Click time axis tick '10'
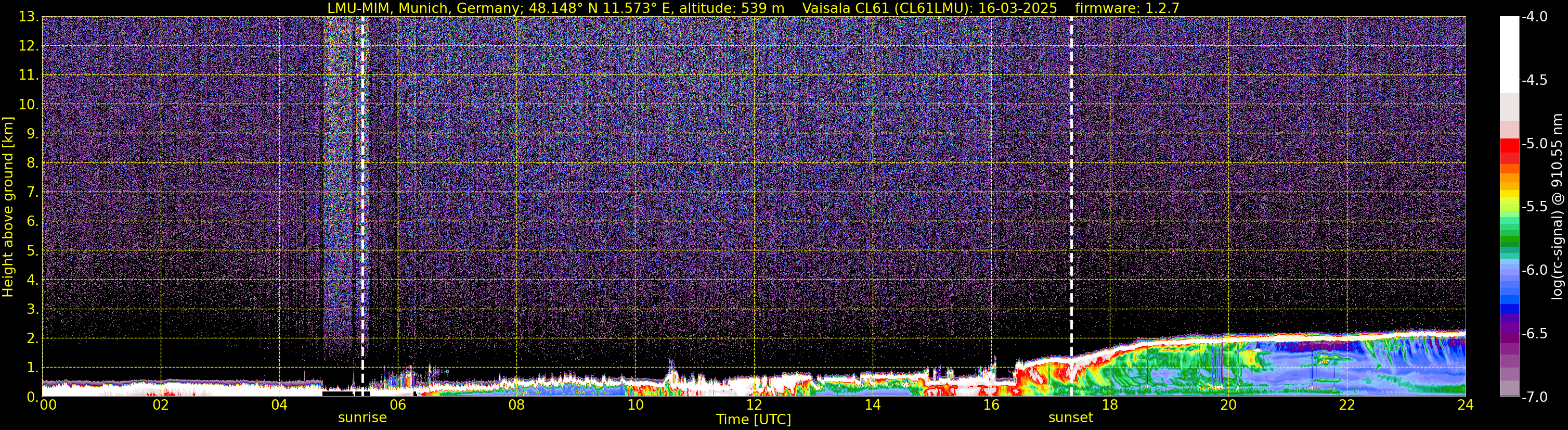1568x430 pixels. [636, 405]
